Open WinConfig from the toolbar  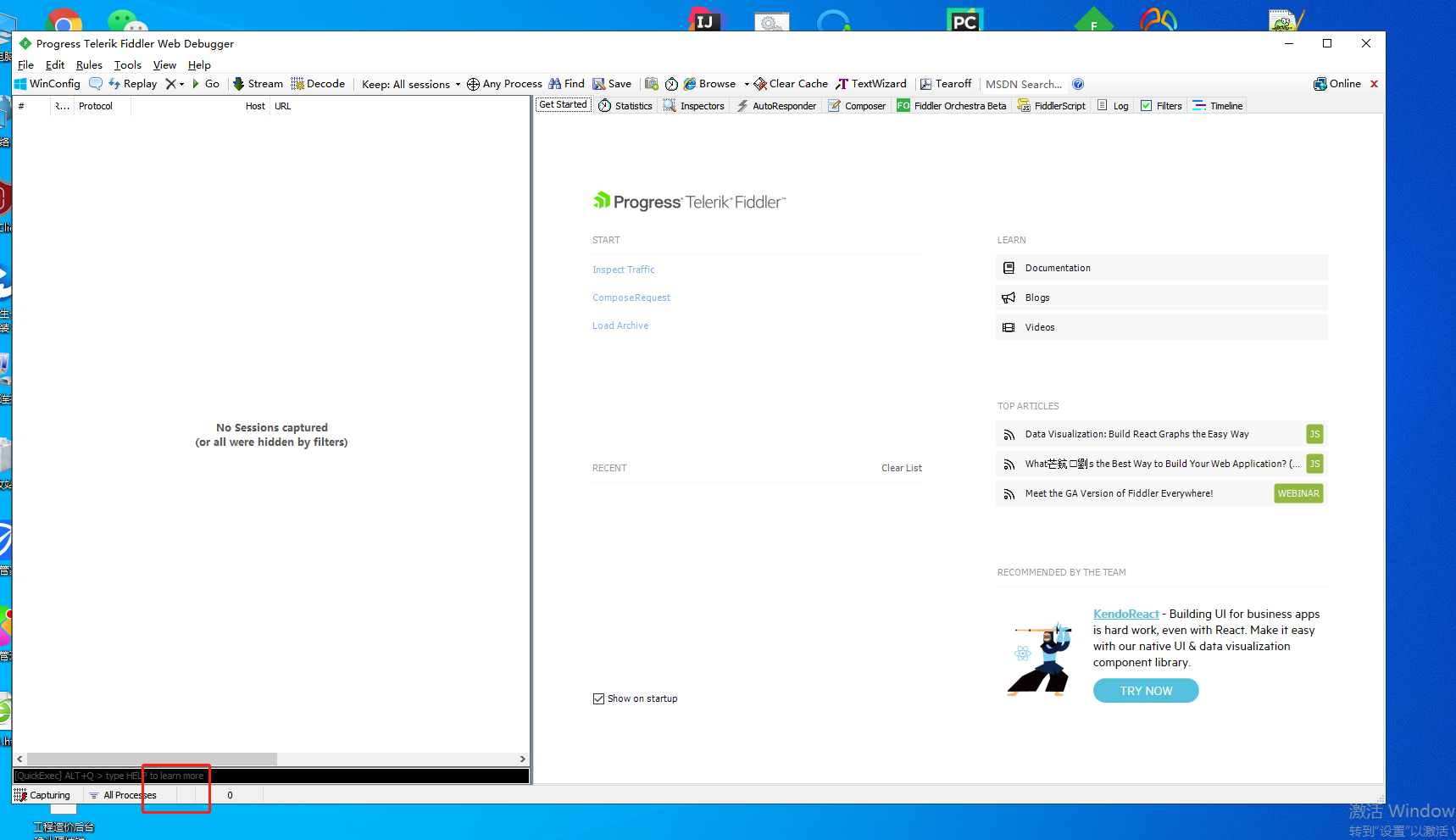(47, 84)
